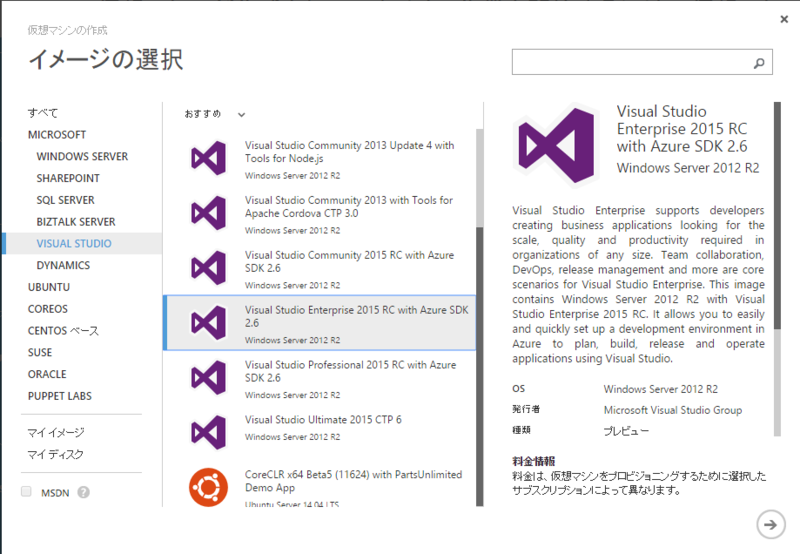Click the Ubuntu CoreCLR image icon
The image size is (800, 554).
pos(208,487)
